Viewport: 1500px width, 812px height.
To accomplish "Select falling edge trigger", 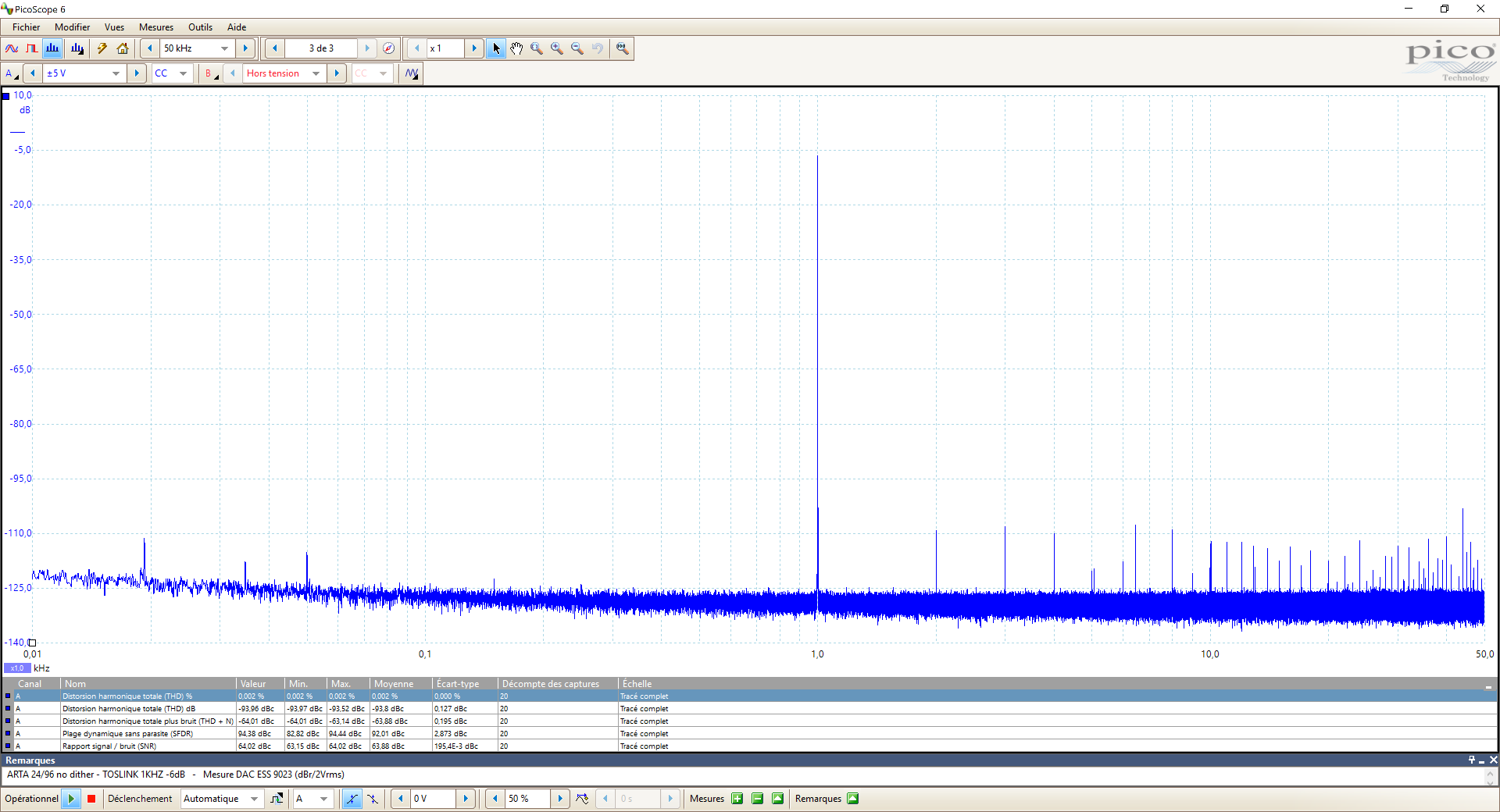I will [x=373, y=799].
